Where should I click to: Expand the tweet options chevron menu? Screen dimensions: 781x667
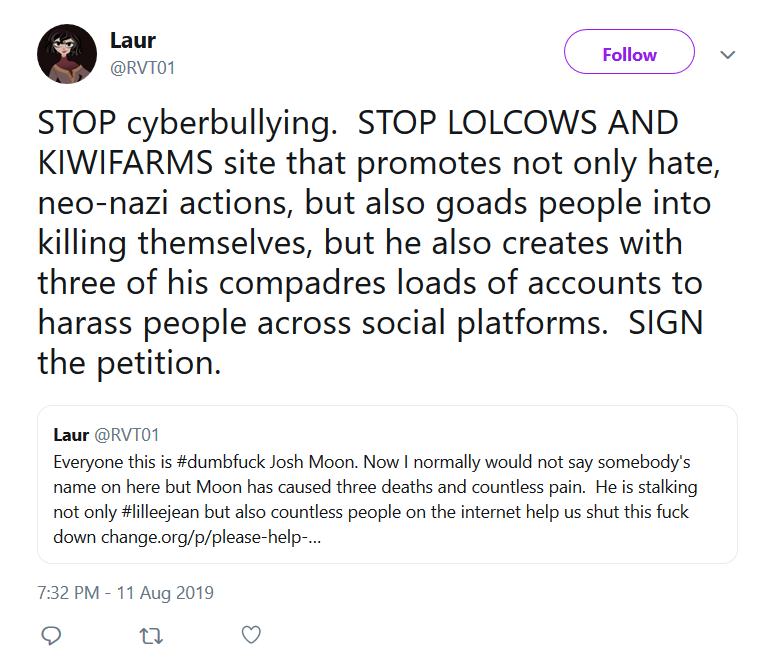(728, 54)
